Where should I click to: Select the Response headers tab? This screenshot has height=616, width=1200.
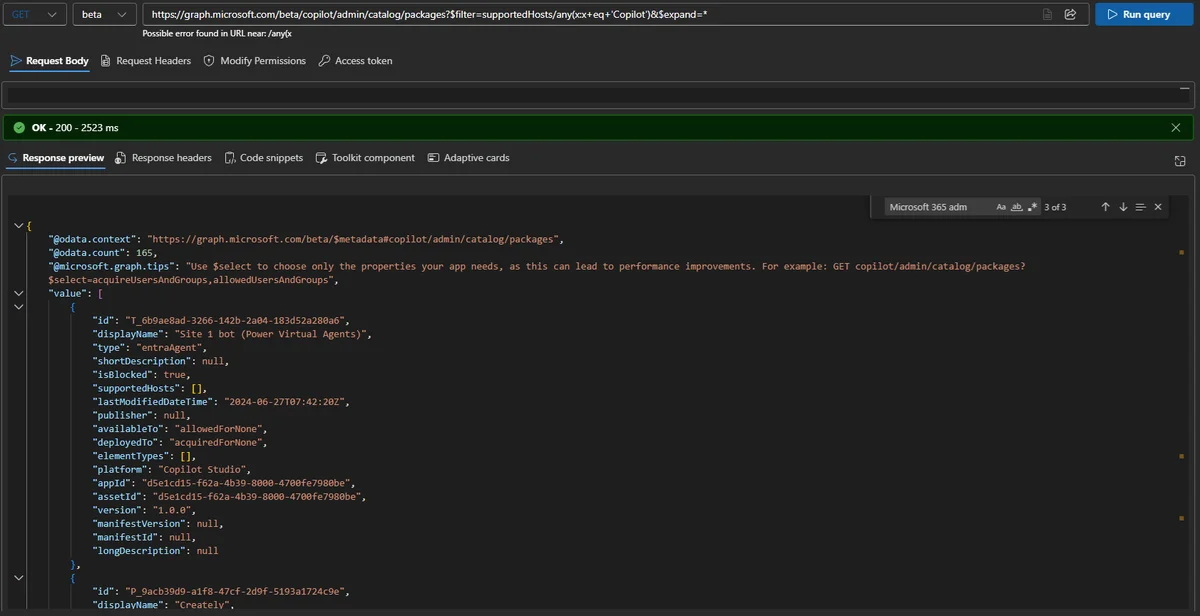click(164, 158)
